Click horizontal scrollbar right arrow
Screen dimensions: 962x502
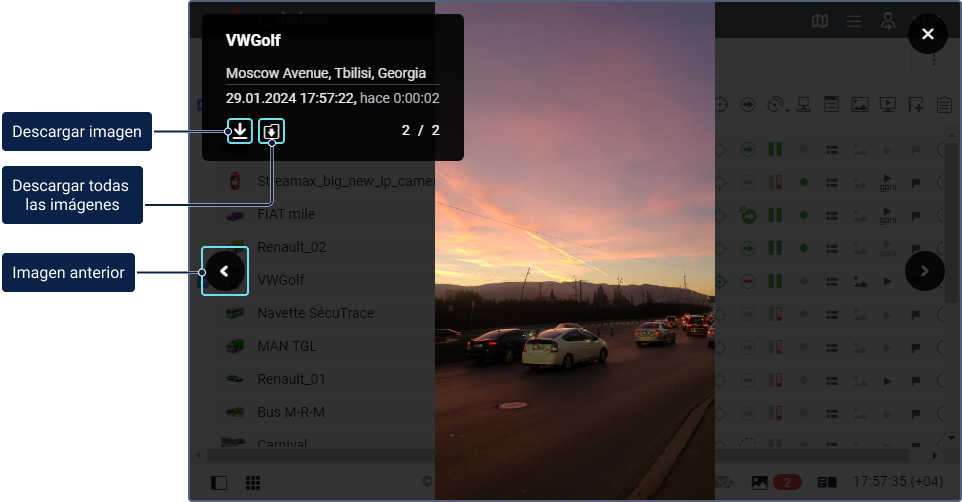[934, 455]
